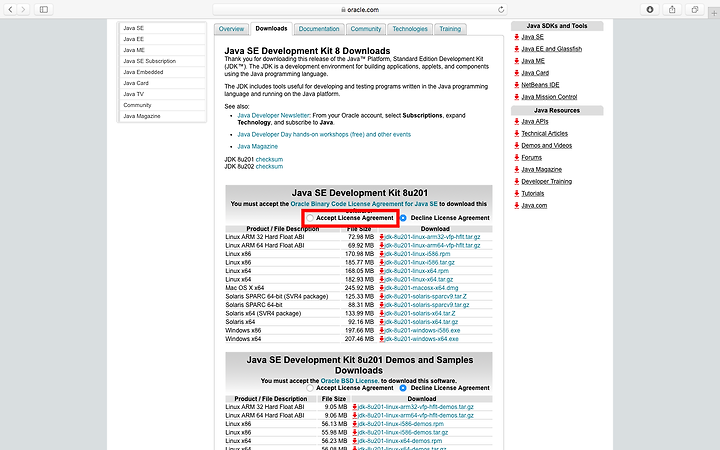Screen dimensions: 720x450
Task: Download jdk-8u201-linux-i586.rpm
Action: tap(417, 254)
